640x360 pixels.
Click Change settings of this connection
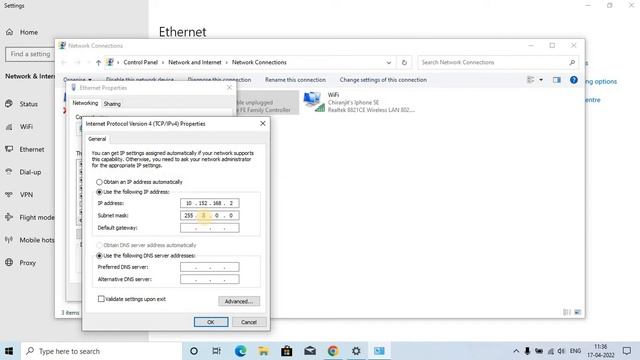tap(383, 80)
